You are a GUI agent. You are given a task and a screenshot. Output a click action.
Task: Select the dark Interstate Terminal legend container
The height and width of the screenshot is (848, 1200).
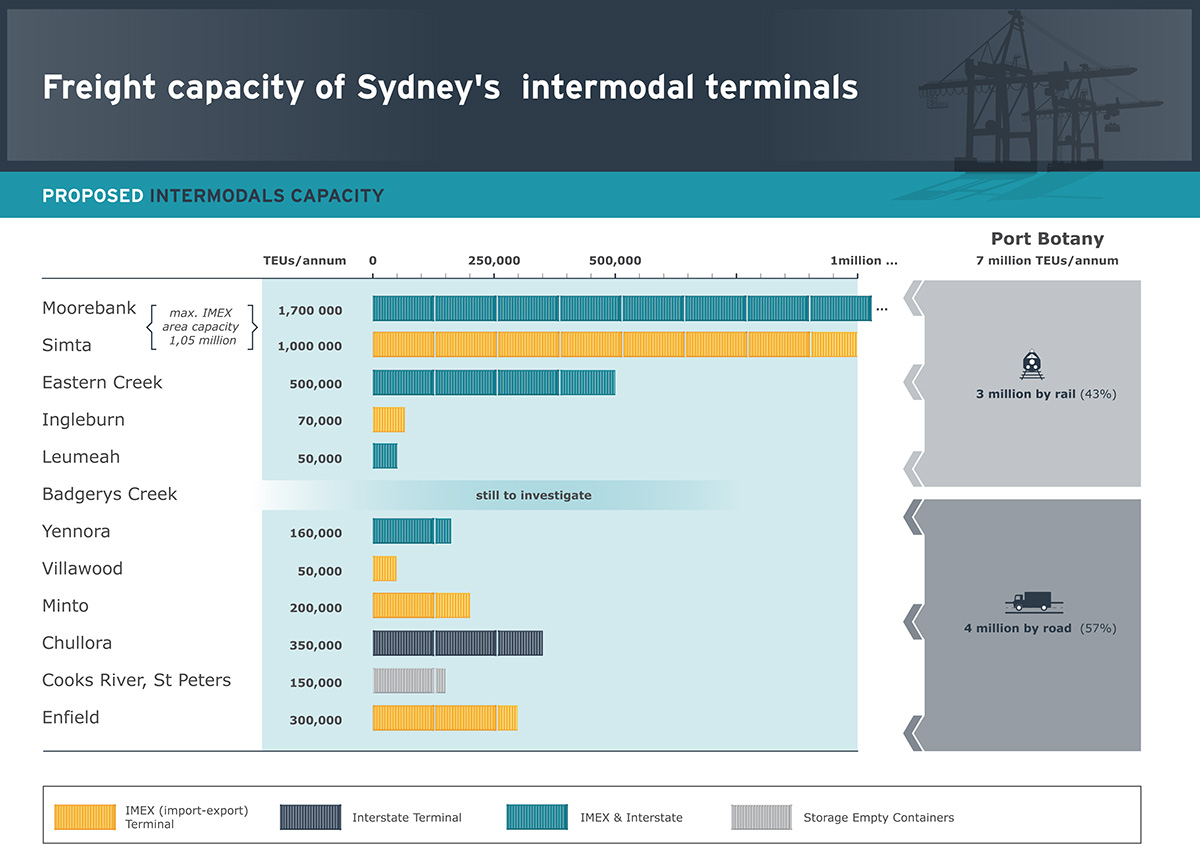[311, 817]
